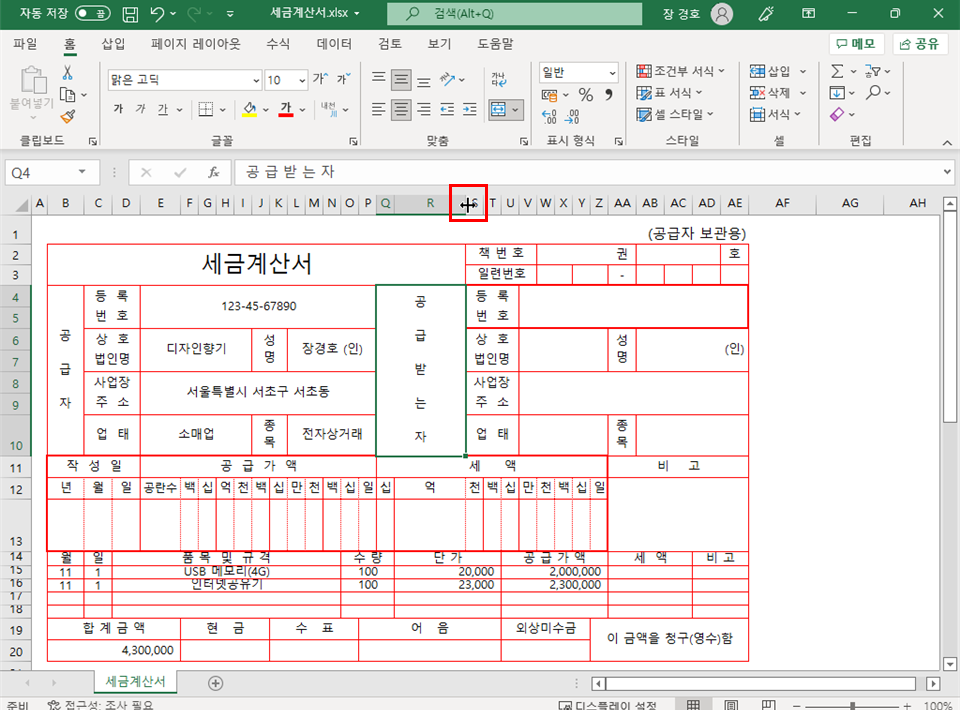Click the Cut scissors icon
This screenshot has width=961, height=710.
coord(68,72)
